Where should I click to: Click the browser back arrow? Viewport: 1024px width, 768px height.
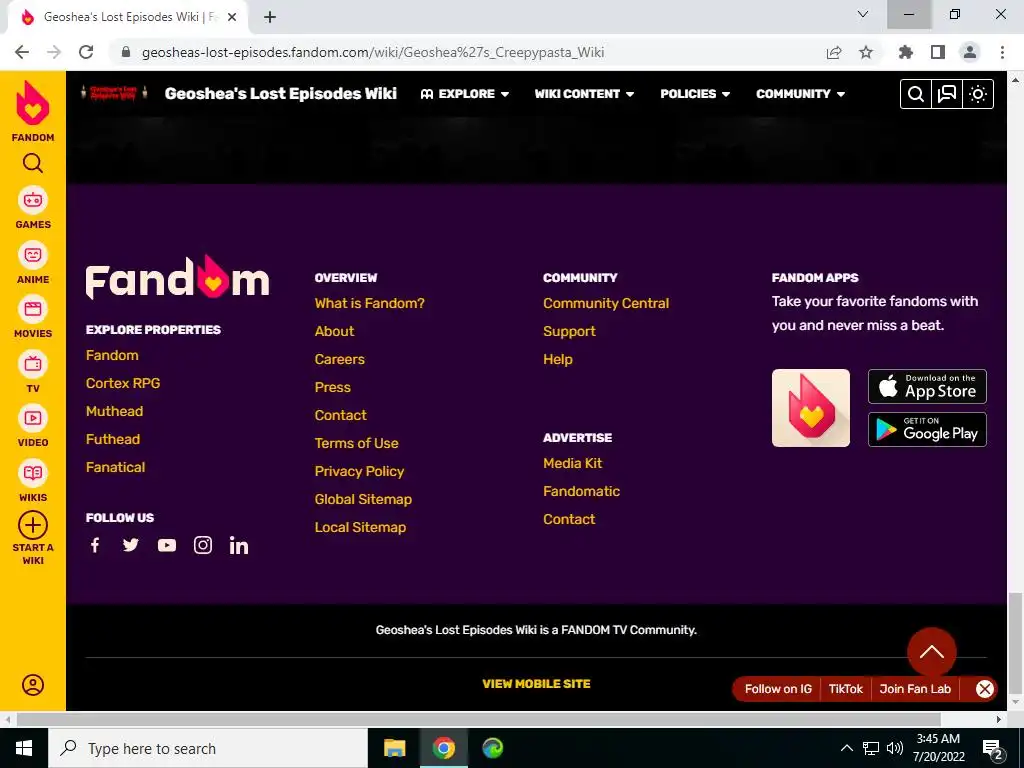pyautogui.click(x=22, y=52)
